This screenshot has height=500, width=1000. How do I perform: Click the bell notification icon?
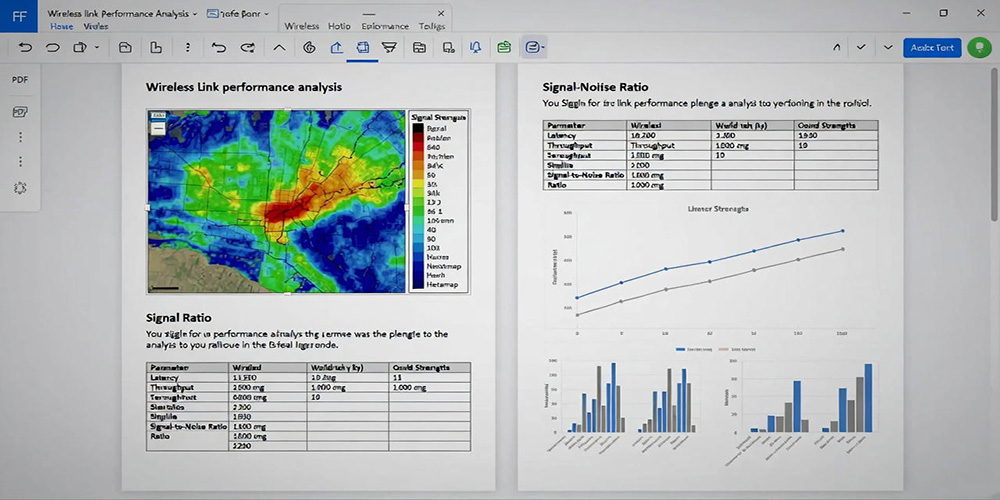tap(475, 47)
